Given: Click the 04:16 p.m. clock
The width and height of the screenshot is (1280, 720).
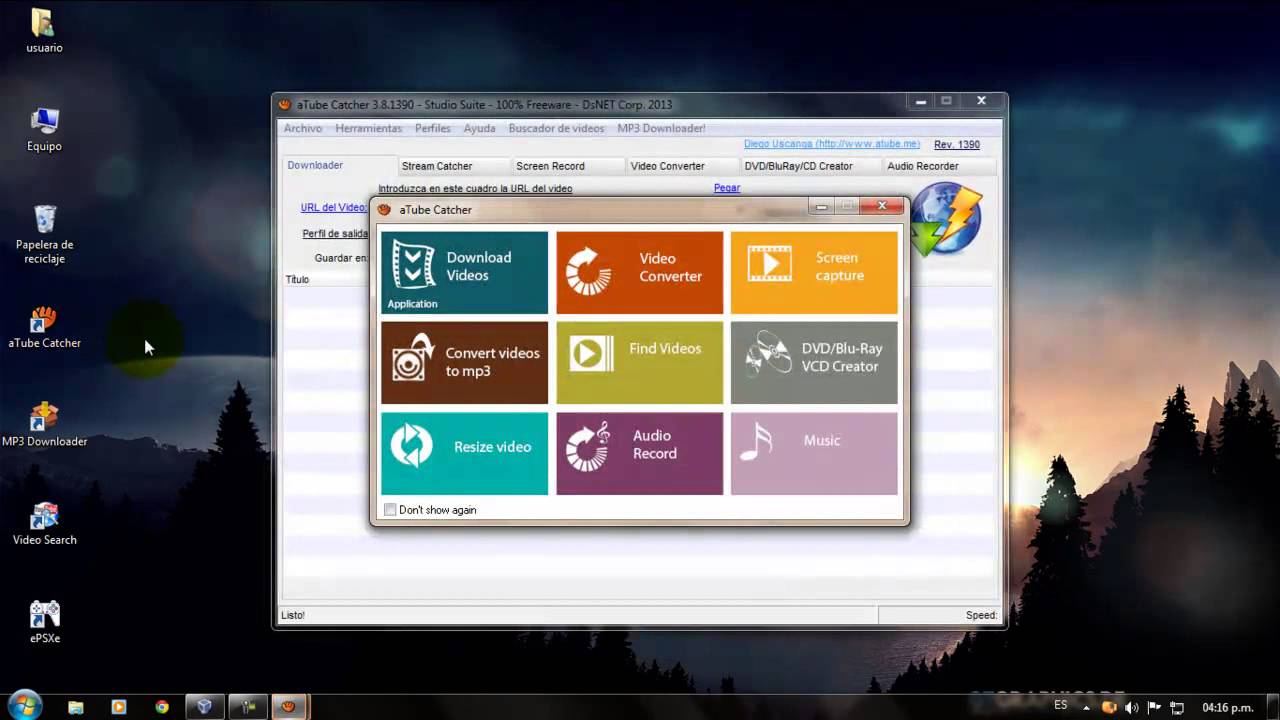Looking at the screenshot, I should click(1228, 708).
